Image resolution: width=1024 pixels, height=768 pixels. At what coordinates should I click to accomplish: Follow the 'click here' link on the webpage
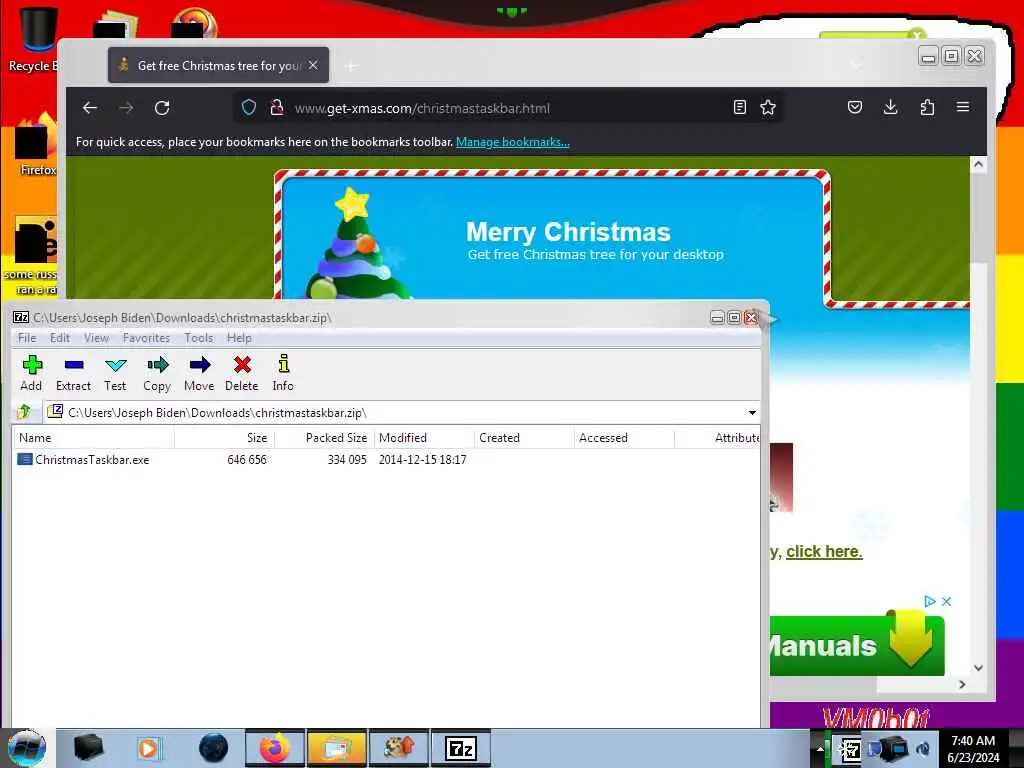[x=824, y=552]
